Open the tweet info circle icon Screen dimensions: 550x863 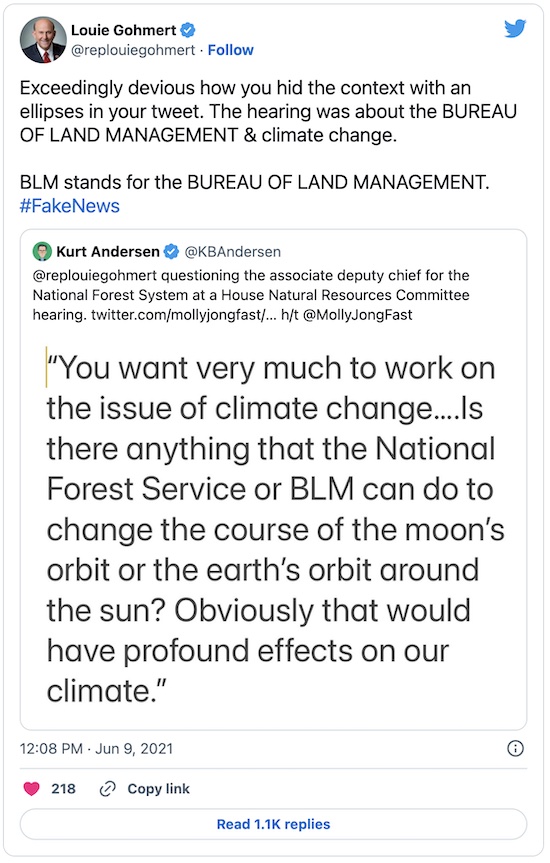tap(515, 749)
